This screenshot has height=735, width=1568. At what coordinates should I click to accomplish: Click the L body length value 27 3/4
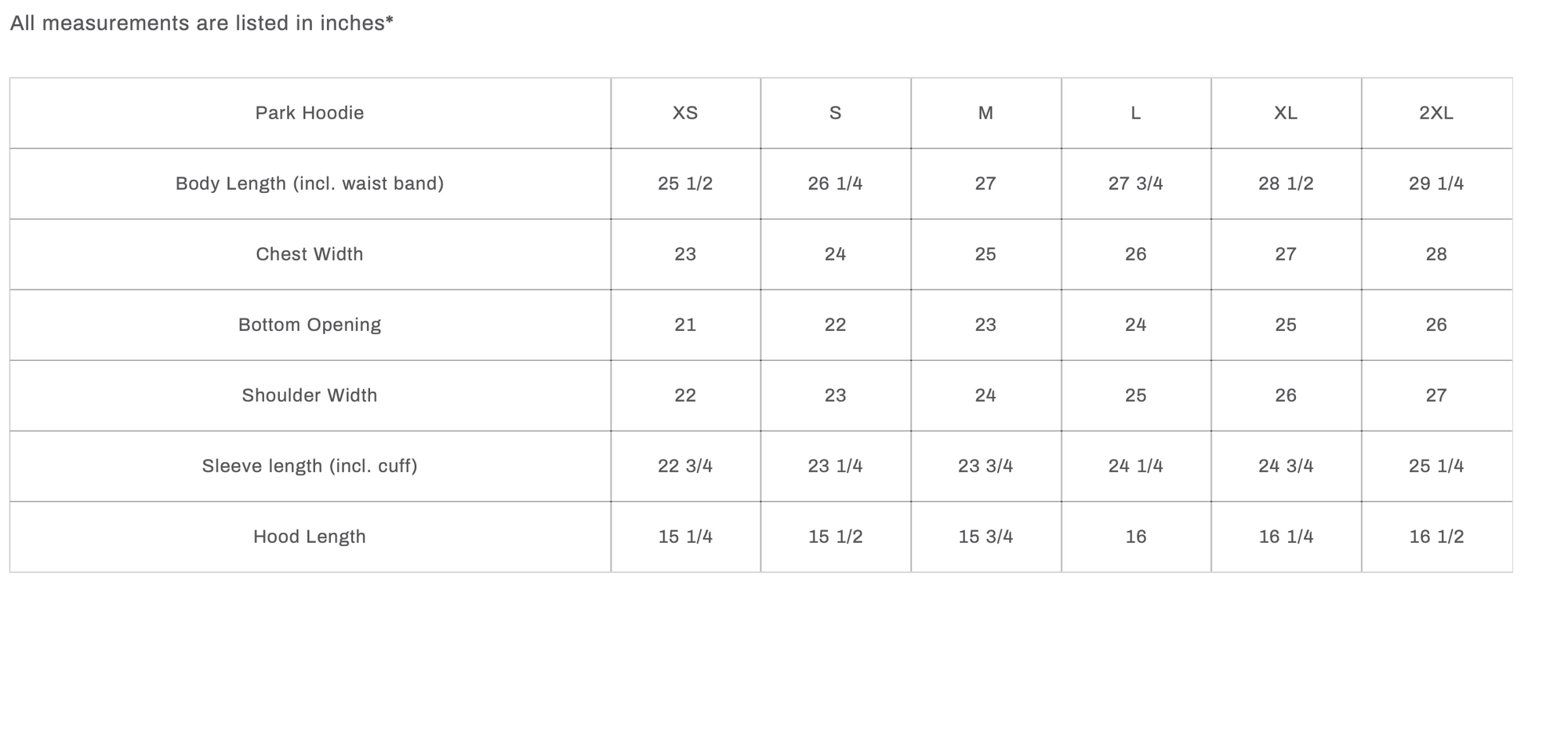pos(1136,184)
